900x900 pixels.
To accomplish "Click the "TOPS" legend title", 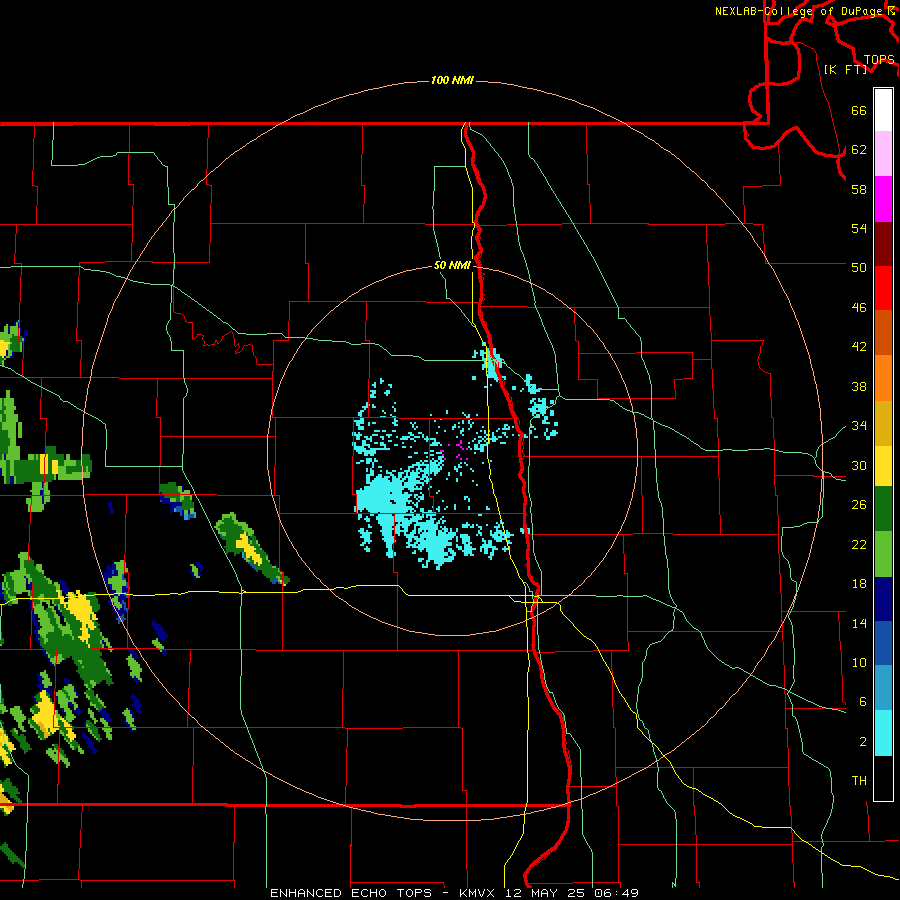I will click(x=879, y=60).
